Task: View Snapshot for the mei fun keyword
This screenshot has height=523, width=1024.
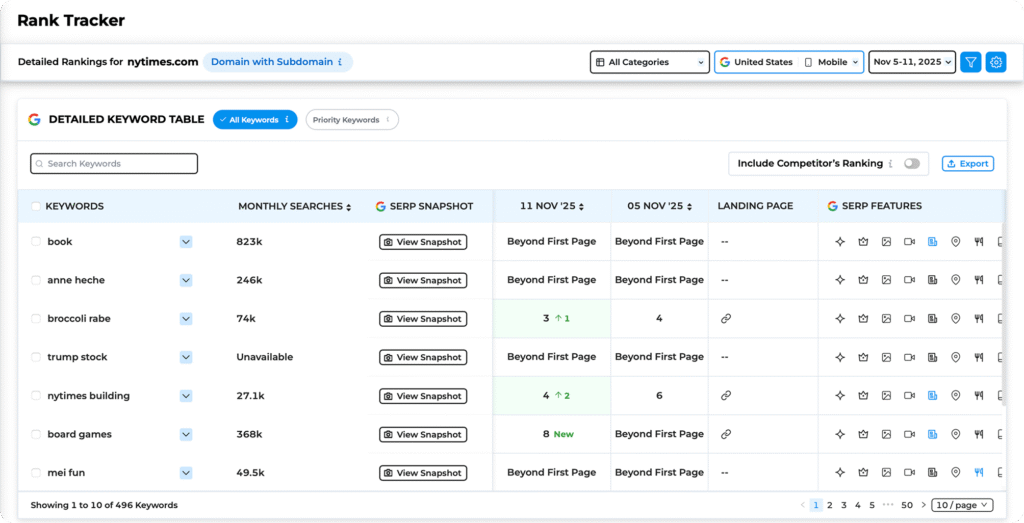Action: coord(423,473)
